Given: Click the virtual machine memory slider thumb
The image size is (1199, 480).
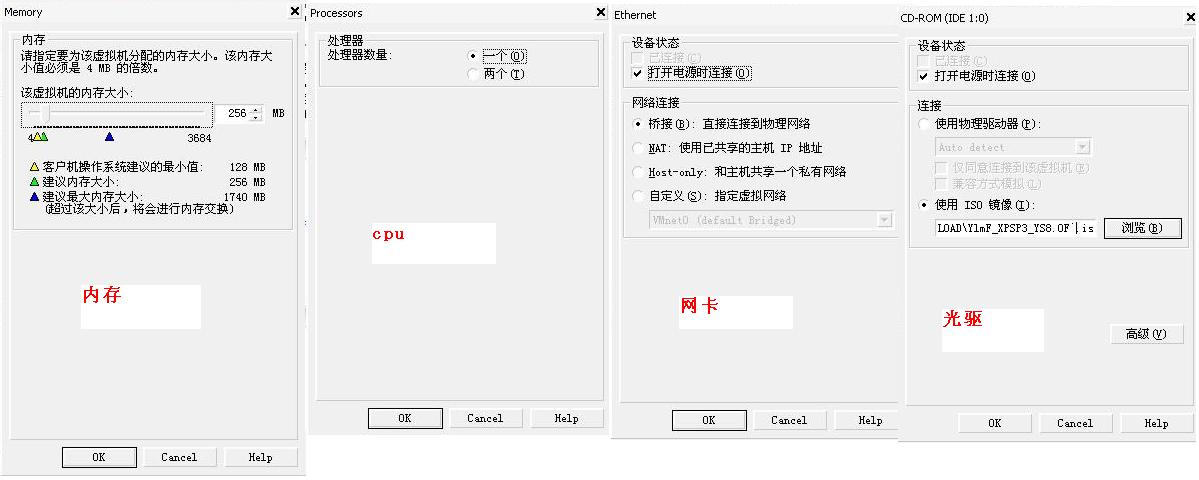Looking at the screenshot, I should click(45, 115).
